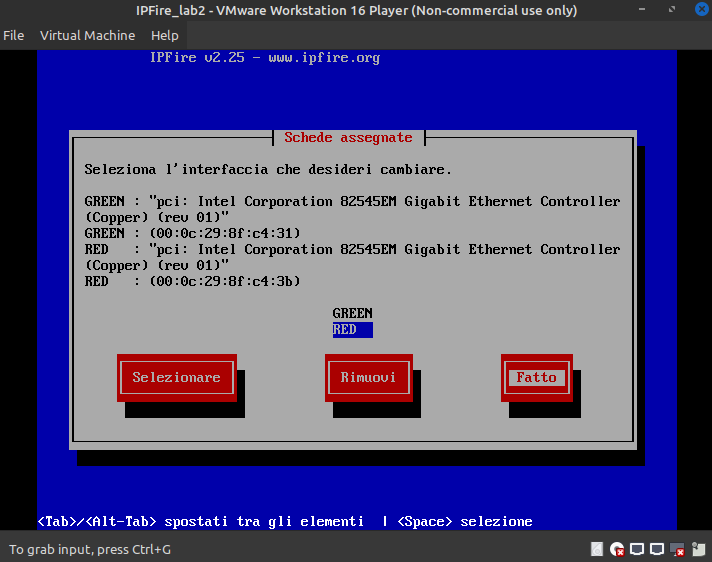Click the 'Schede assegnate' dialog title
The height and width of the screenshot is (562, 712).
(348, 138)
